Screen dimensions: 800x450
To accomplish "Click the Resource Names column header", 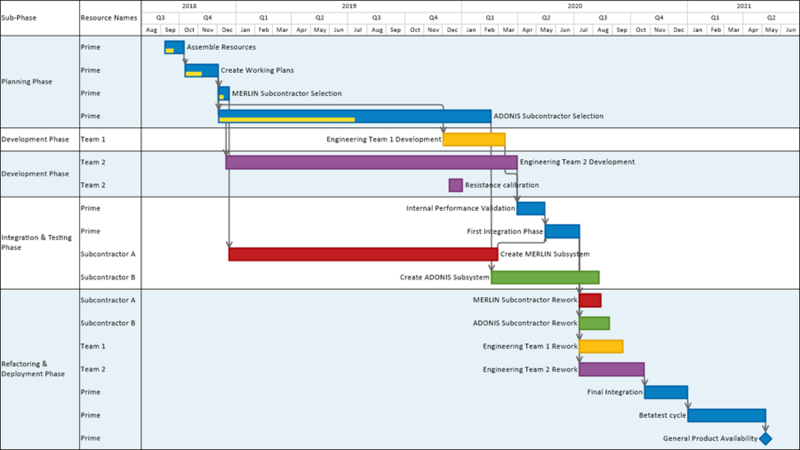I will click(110, 18).
